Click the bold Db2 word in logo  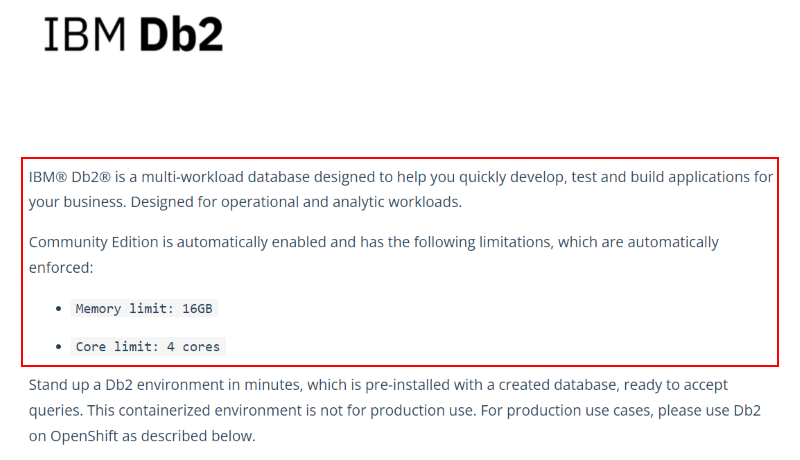tap(181, 34)
